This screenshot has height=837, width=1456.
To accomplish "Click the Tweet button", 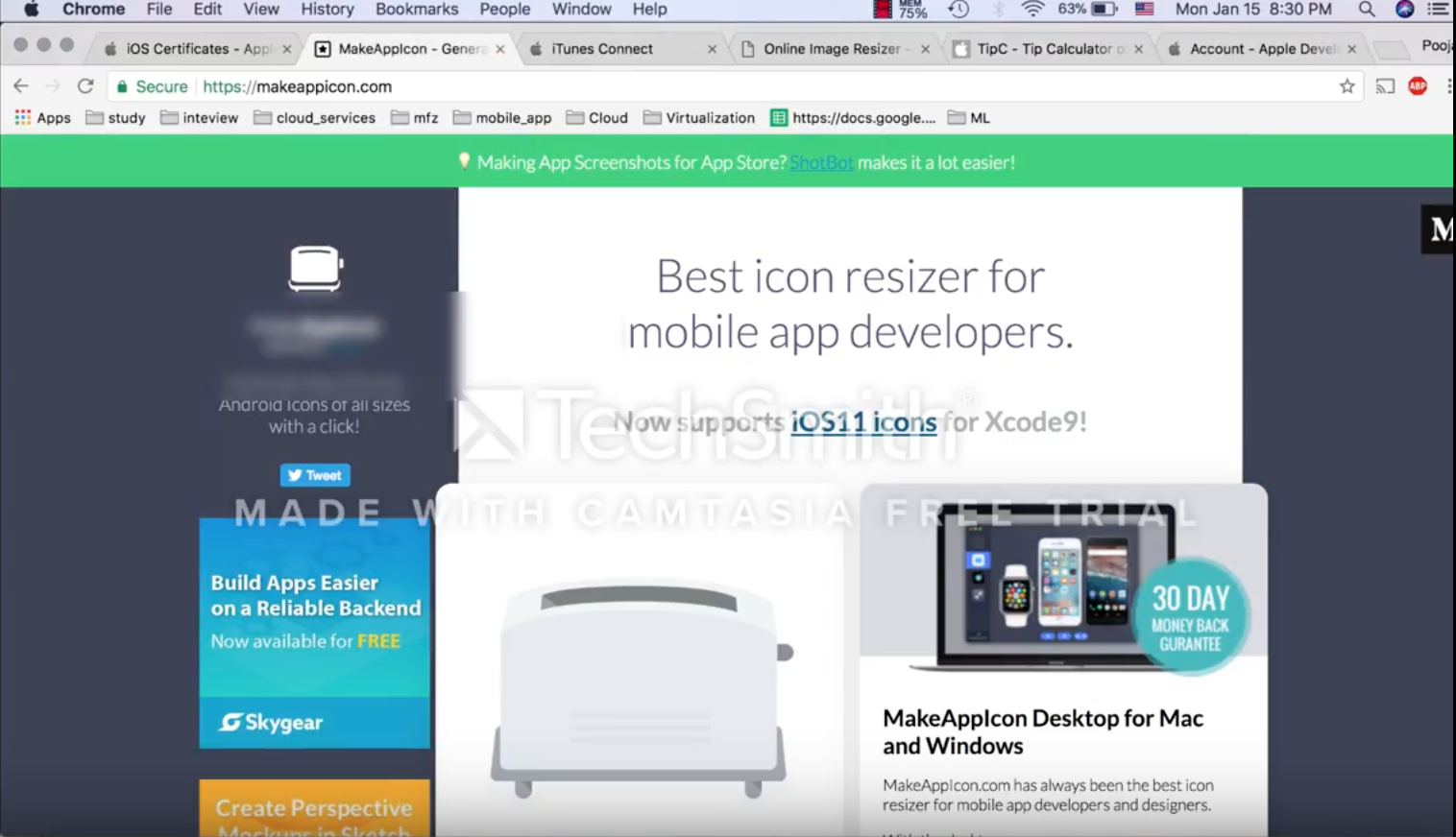I will pyautogui.click(x=315, y=475).
